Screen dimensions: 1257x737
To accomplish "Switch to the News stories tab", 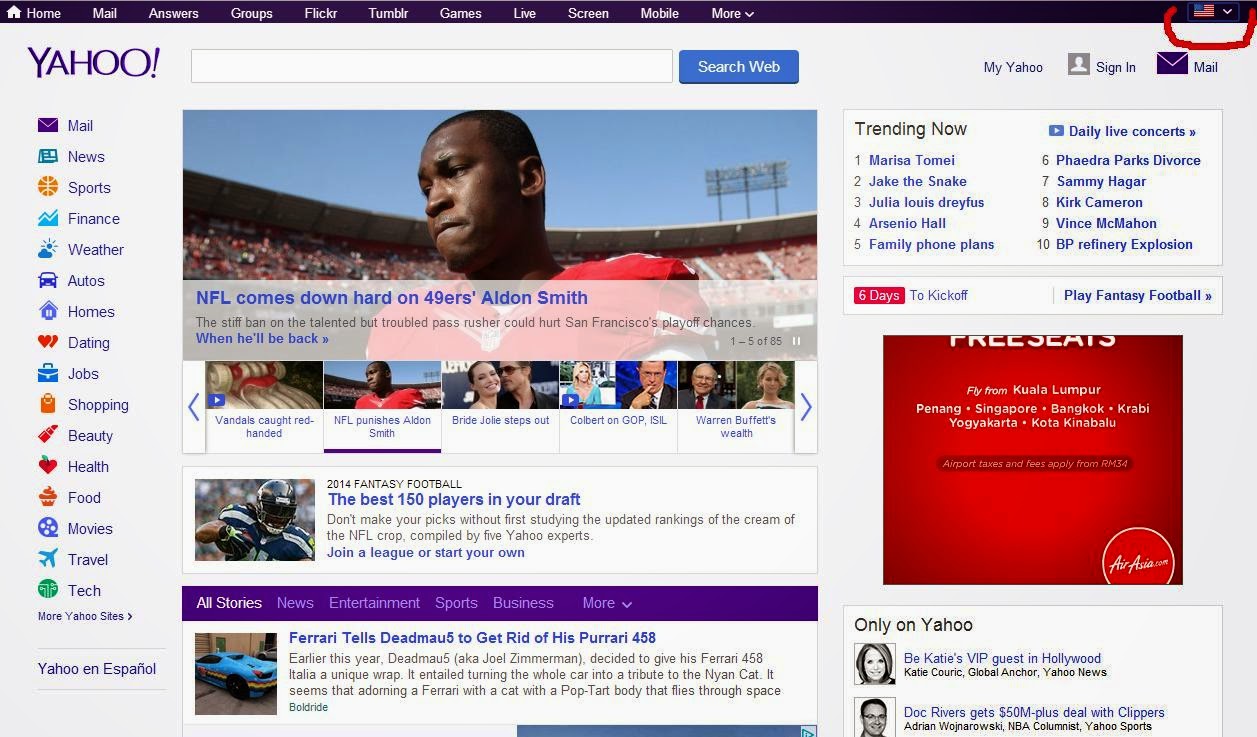I will click(295, 603).
